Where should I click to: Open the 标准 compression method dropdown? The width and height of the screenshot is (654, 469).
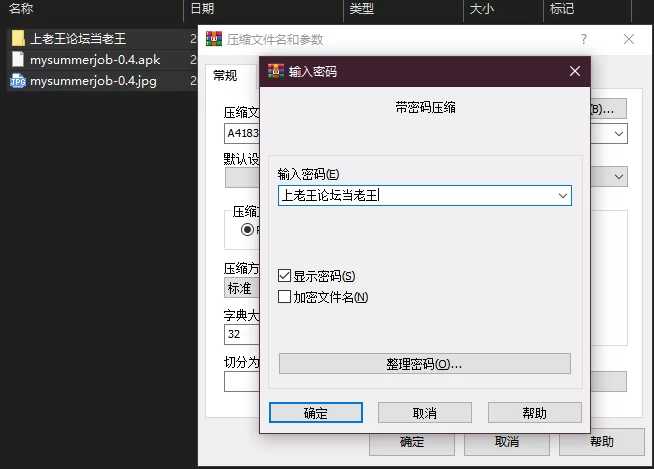click(241, 288)
